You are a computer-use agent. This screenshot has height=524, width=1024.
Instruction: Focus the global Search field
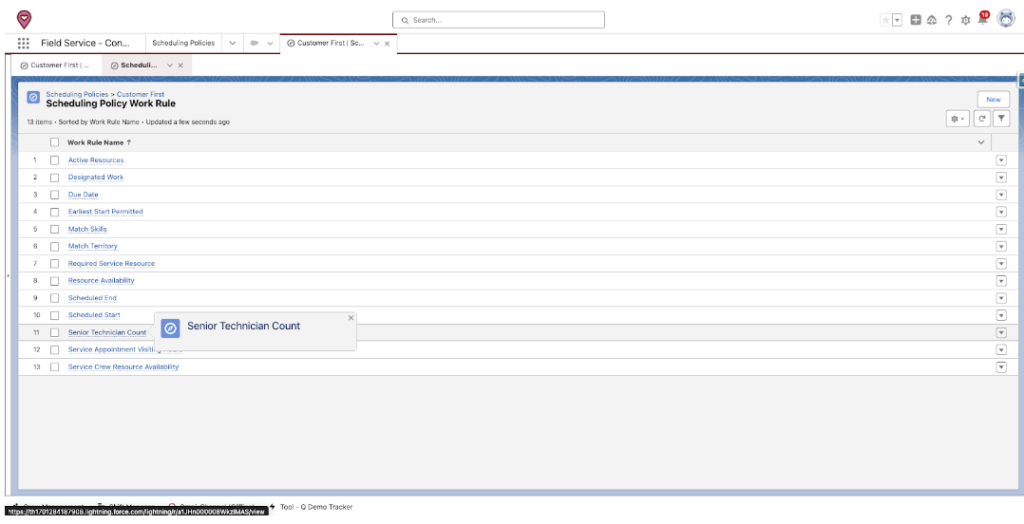point(498,20)
